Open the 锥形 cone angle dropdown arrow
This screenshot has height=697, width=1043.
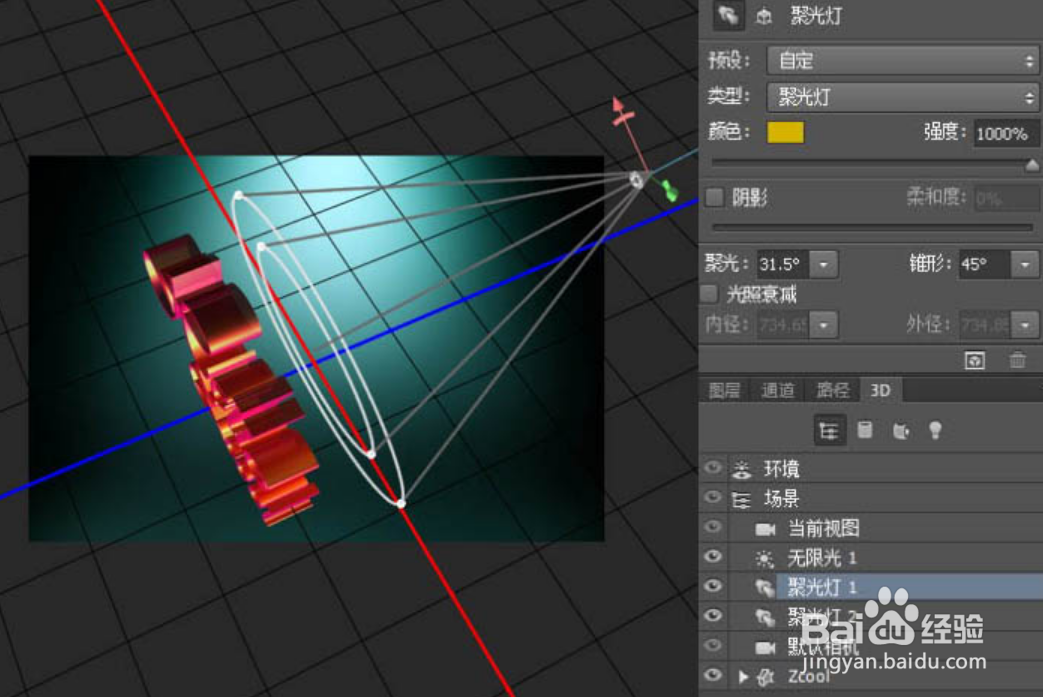click(1024, 264)
